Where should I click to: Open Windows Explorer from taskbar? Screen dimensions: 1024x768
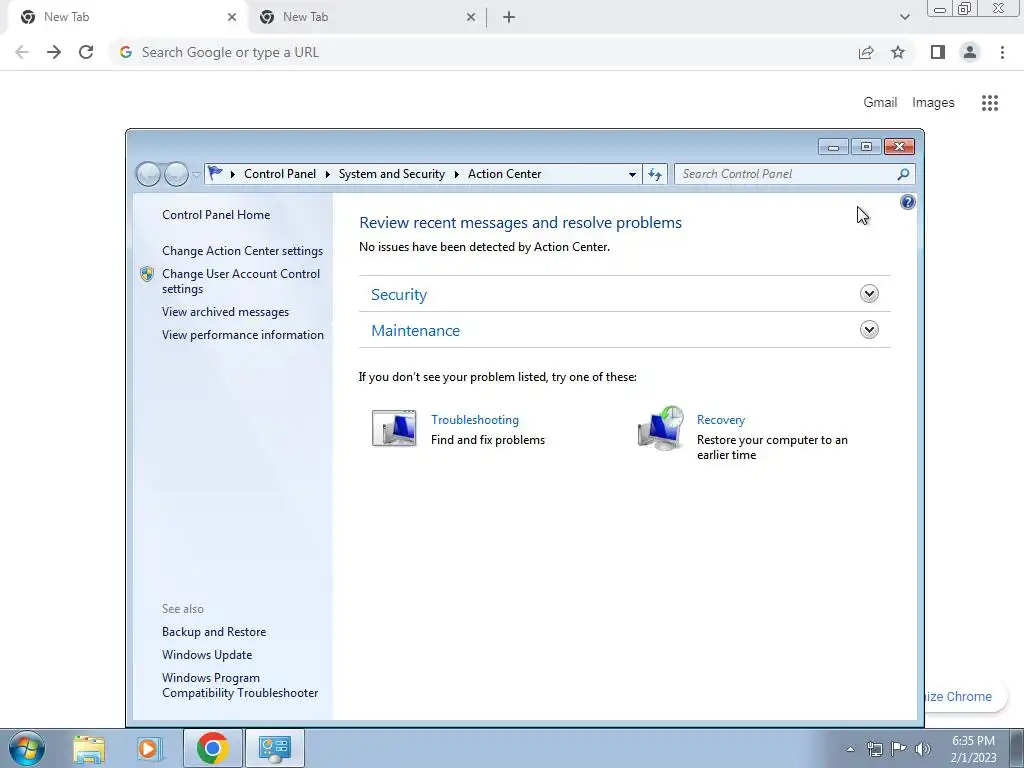point(89,748)
